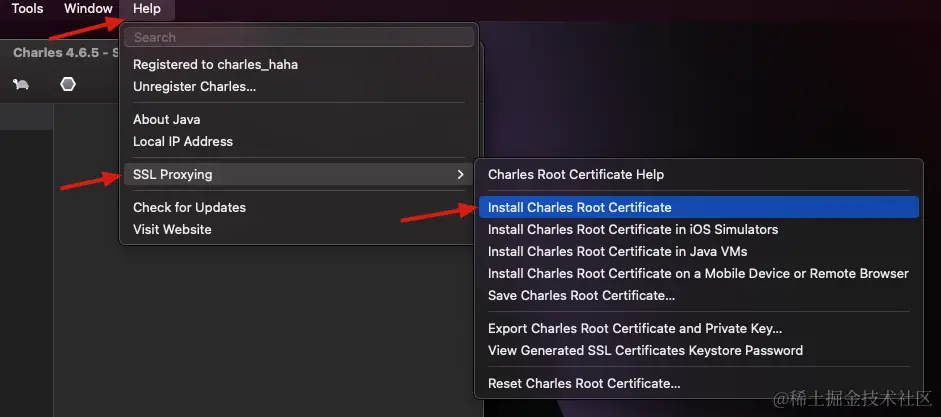Click the Help menu Search field
This screenshot has height=417, width=941.
299,37
